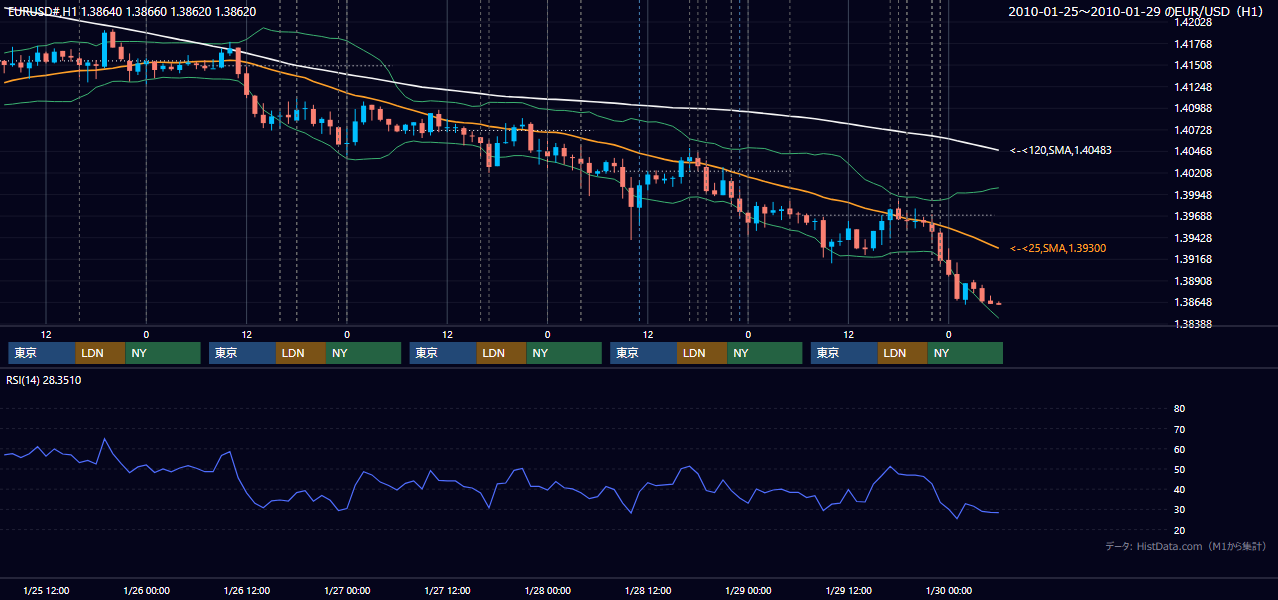Image resolution: width=1278 pixels, height=600 pixels.
Task: Click the NY session block above 1/30 00:00
Action: [965, 353]
